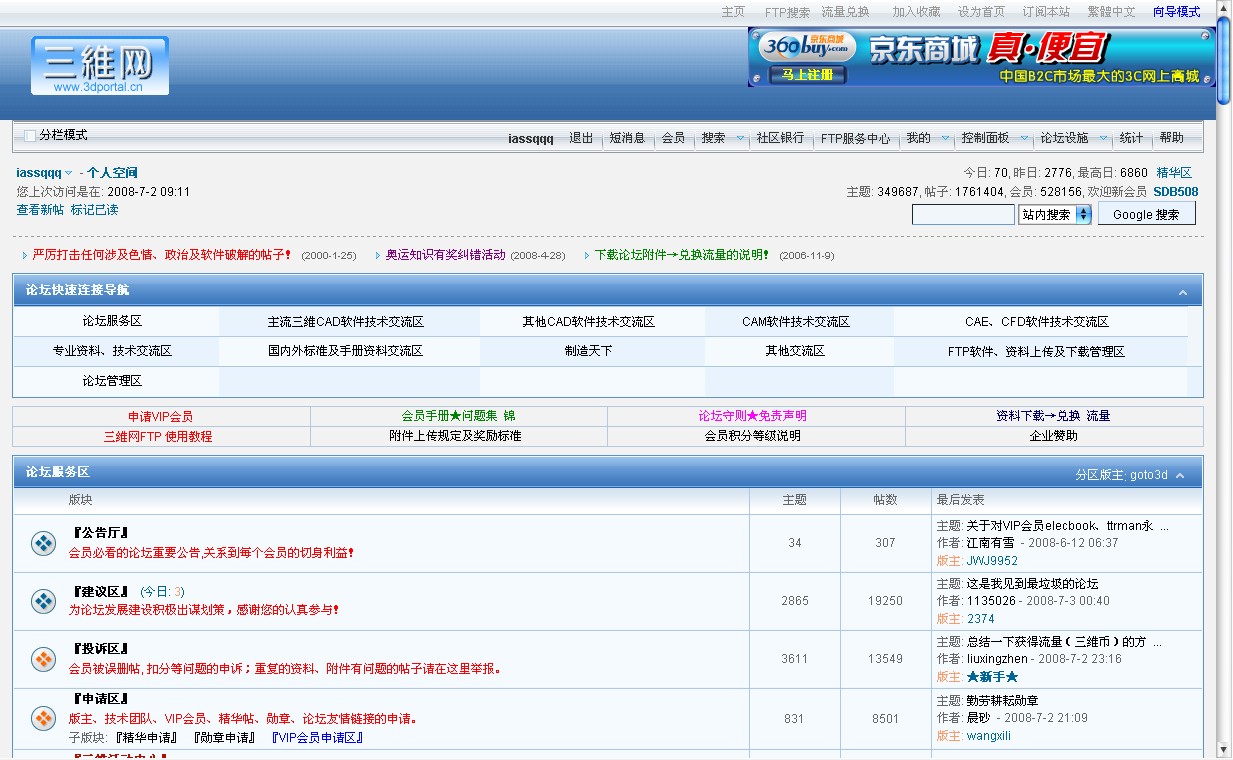The width and height of the screenshot is (1233, 760).
Task: Click 加入收藏 at the top
Action: [x=916, y=12]
